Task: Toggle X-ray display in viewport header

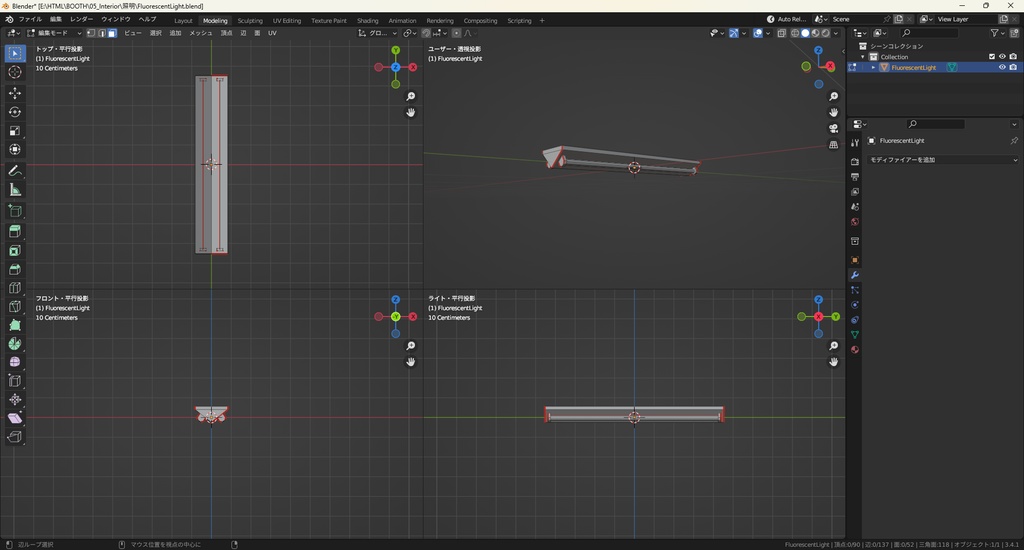Action: 780,33
